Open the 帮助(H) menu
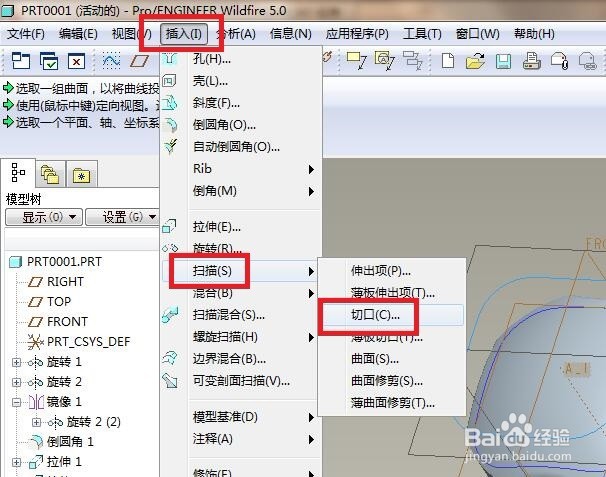Image resolution: width=606 pixels, height=477 pixels. [x=534, y=34]
